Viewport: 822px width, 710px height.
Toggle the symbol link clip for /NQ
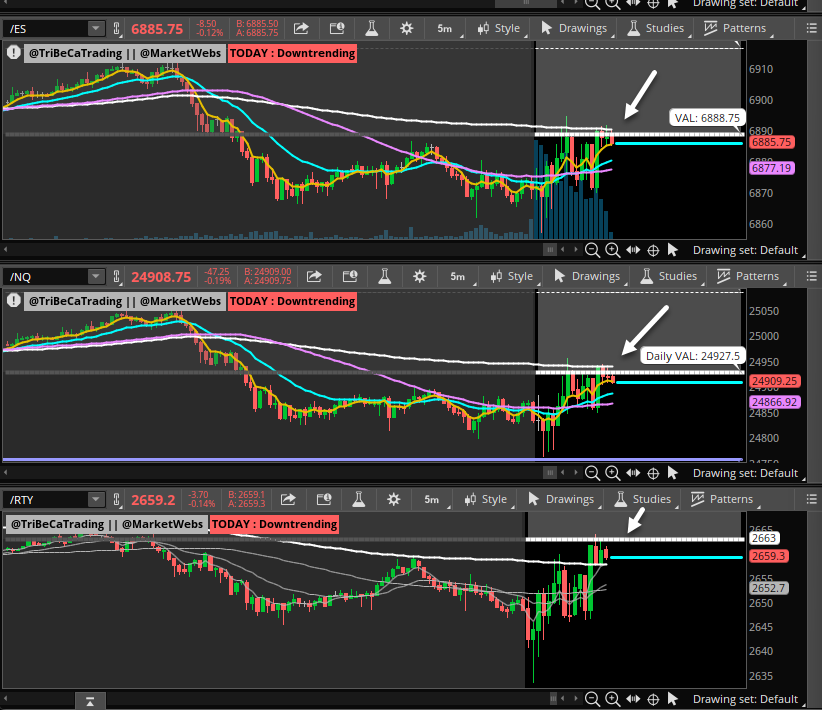(117, 276)
